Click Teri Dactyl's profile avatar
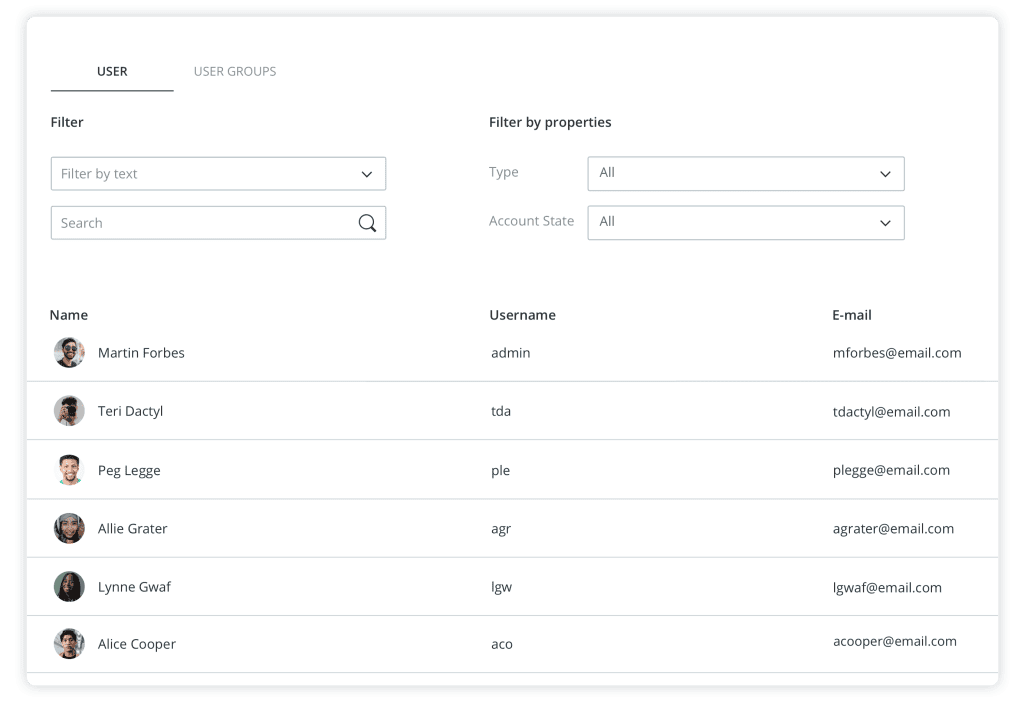 68,410
